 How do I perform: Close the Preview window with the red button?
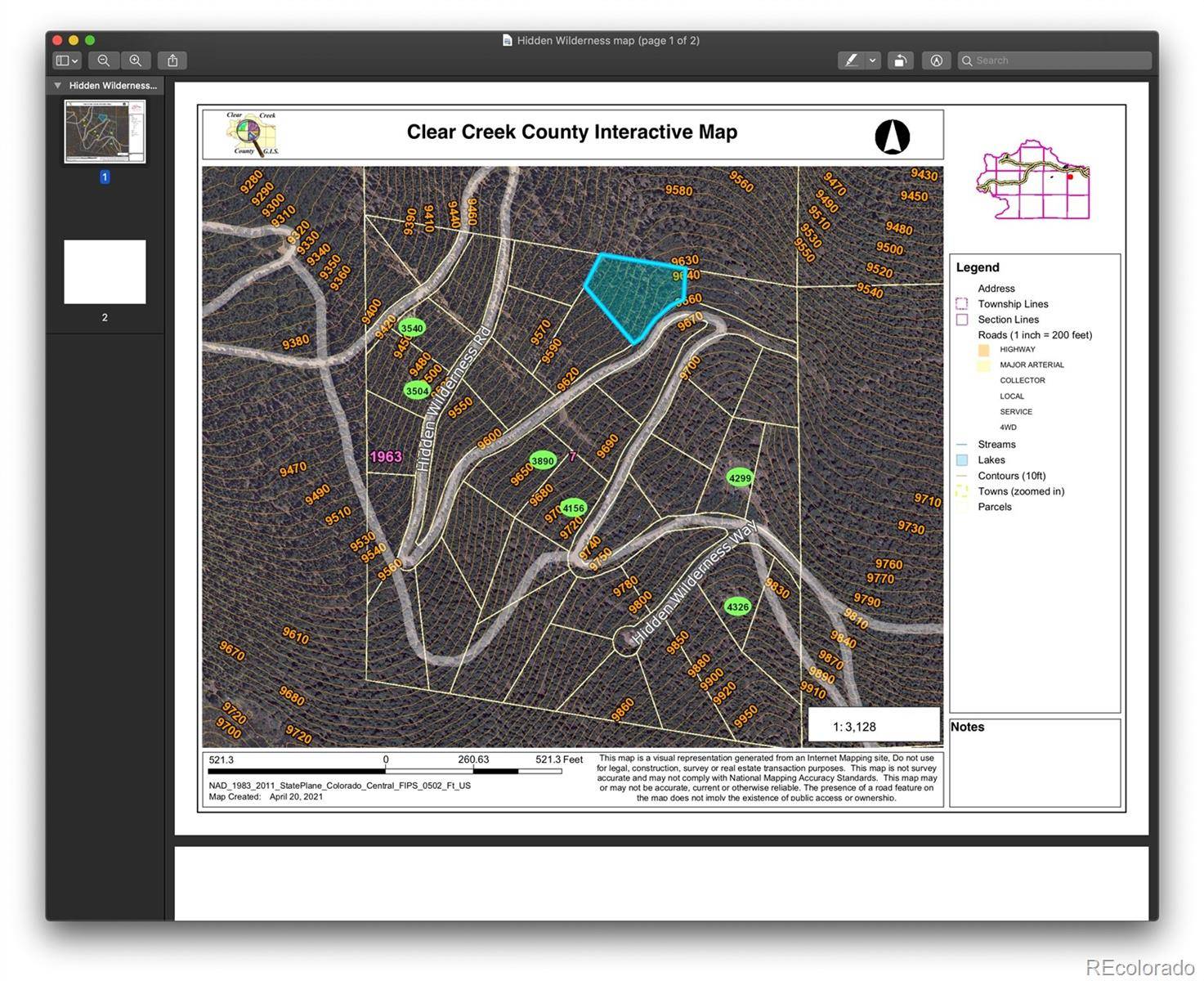[57, 40]
